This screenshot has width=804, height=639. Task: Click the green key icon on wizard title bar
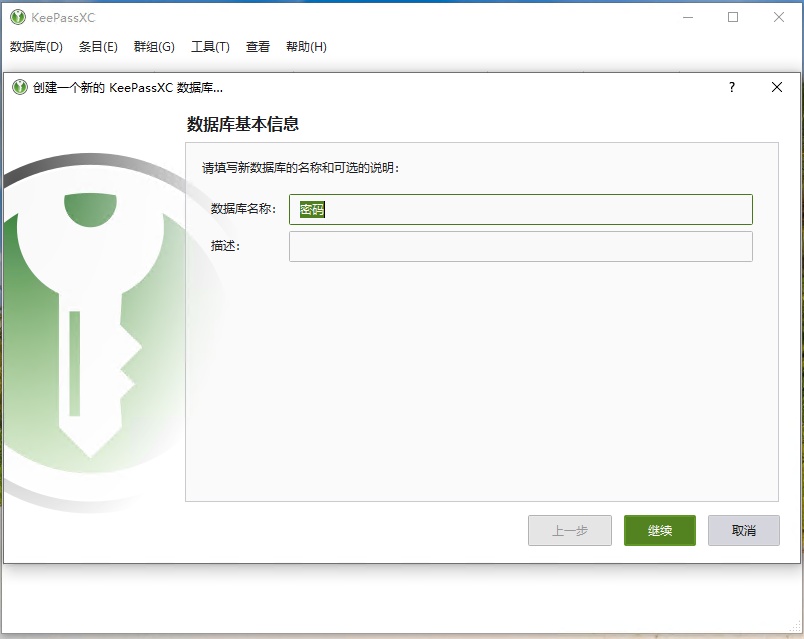20,87
